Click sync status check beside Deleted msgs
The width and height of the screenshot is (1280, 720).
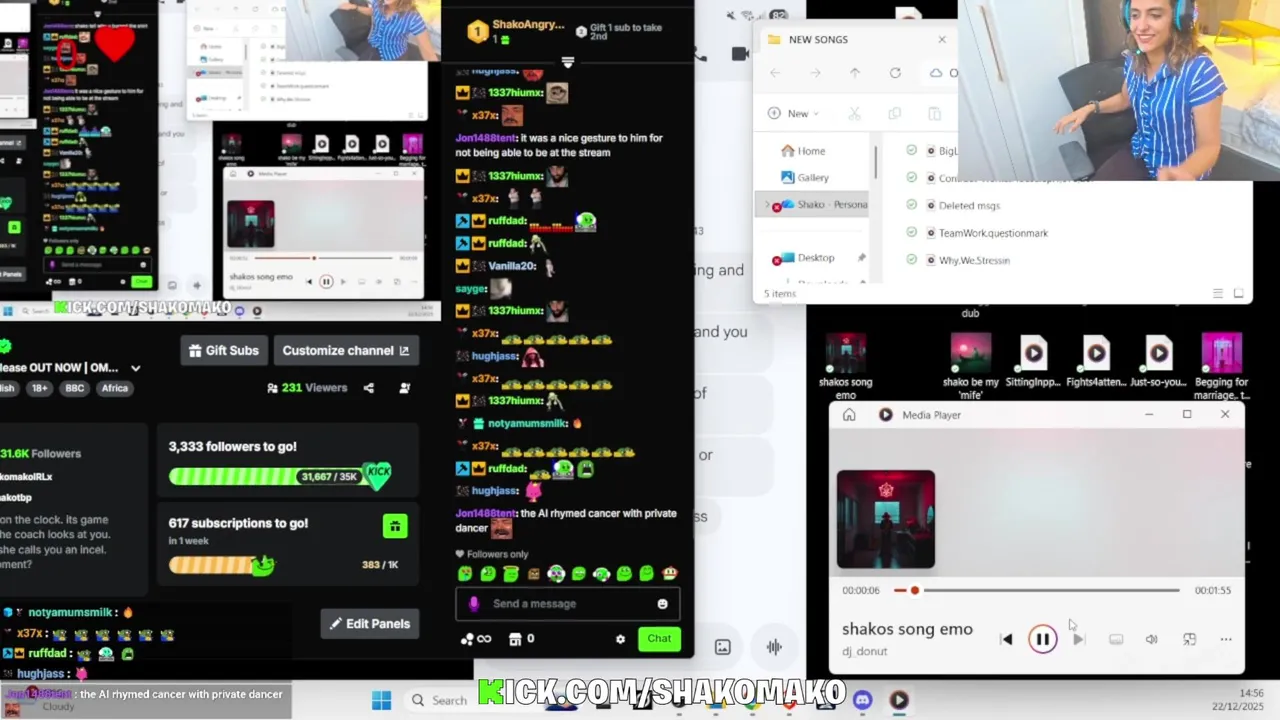click(x=911, y=205)
